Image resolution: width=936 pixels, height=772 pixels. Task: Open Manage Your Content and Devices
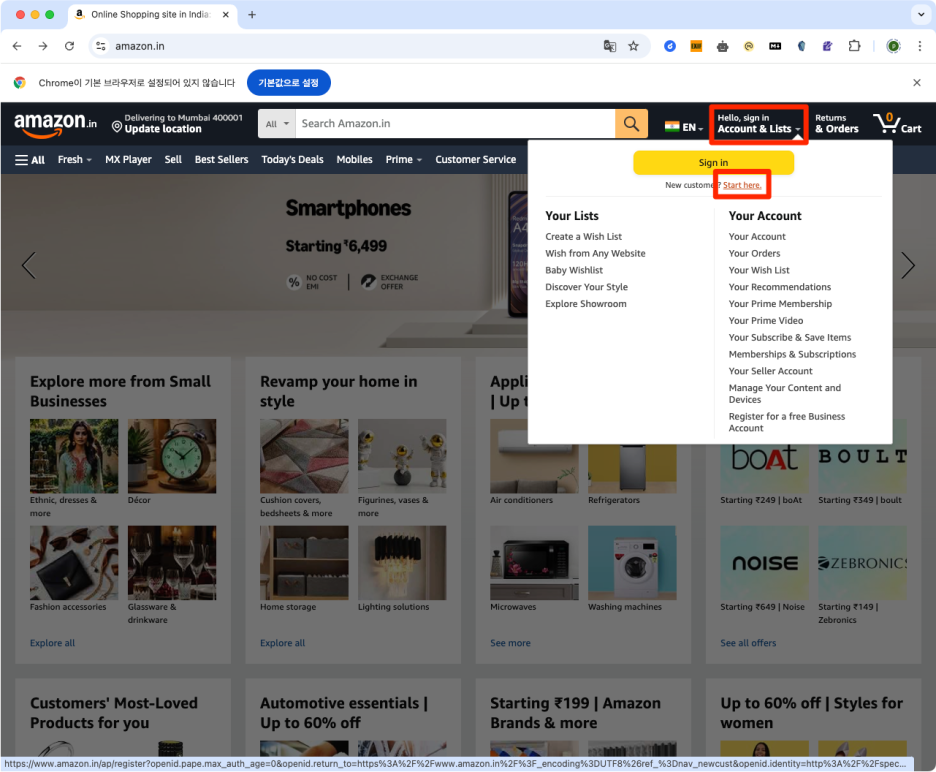pyautogui.click(x=784, y=393)
